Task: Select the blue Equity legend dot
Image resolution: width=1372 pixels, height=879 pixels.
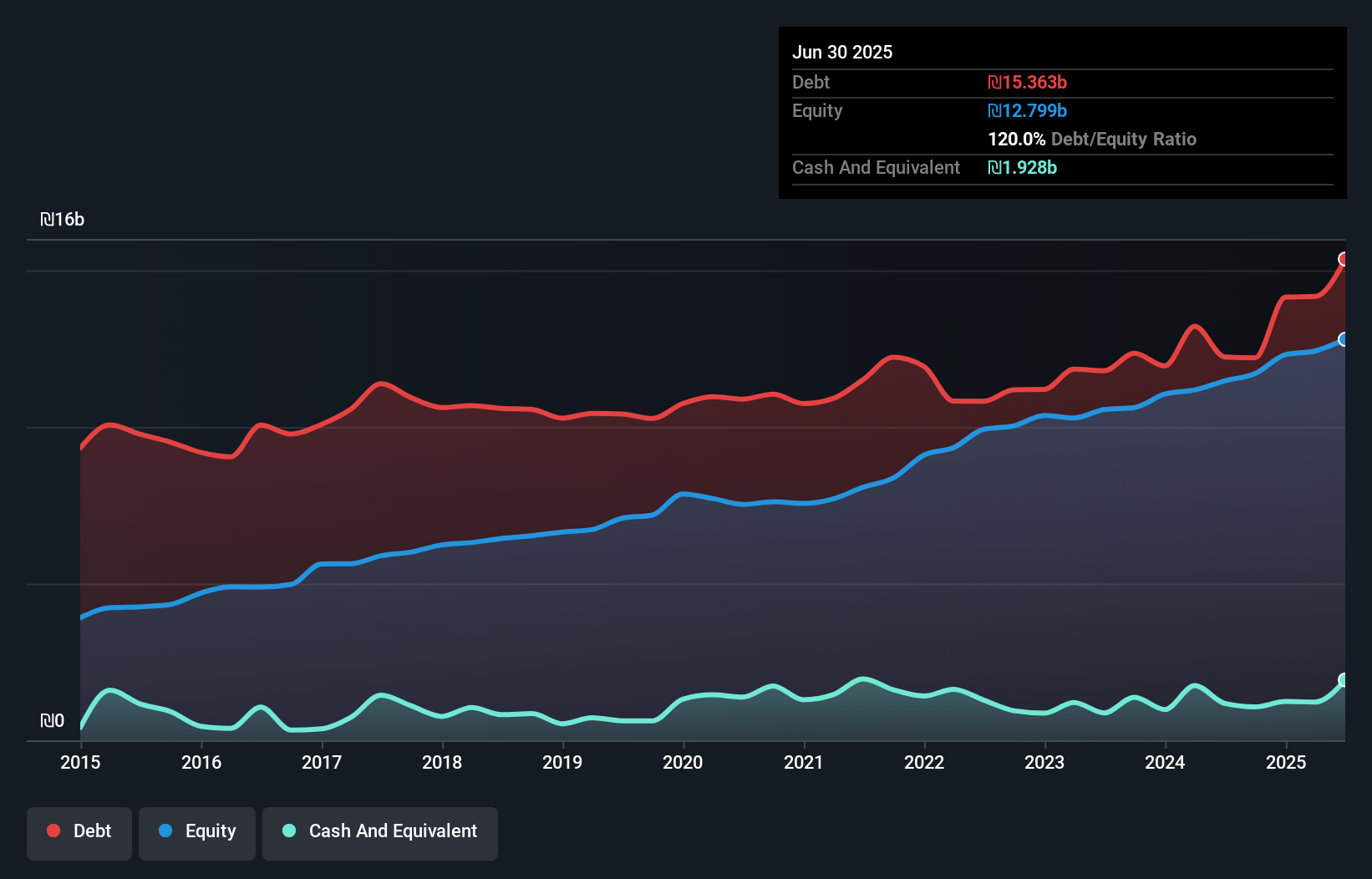Action: (164, 831)
